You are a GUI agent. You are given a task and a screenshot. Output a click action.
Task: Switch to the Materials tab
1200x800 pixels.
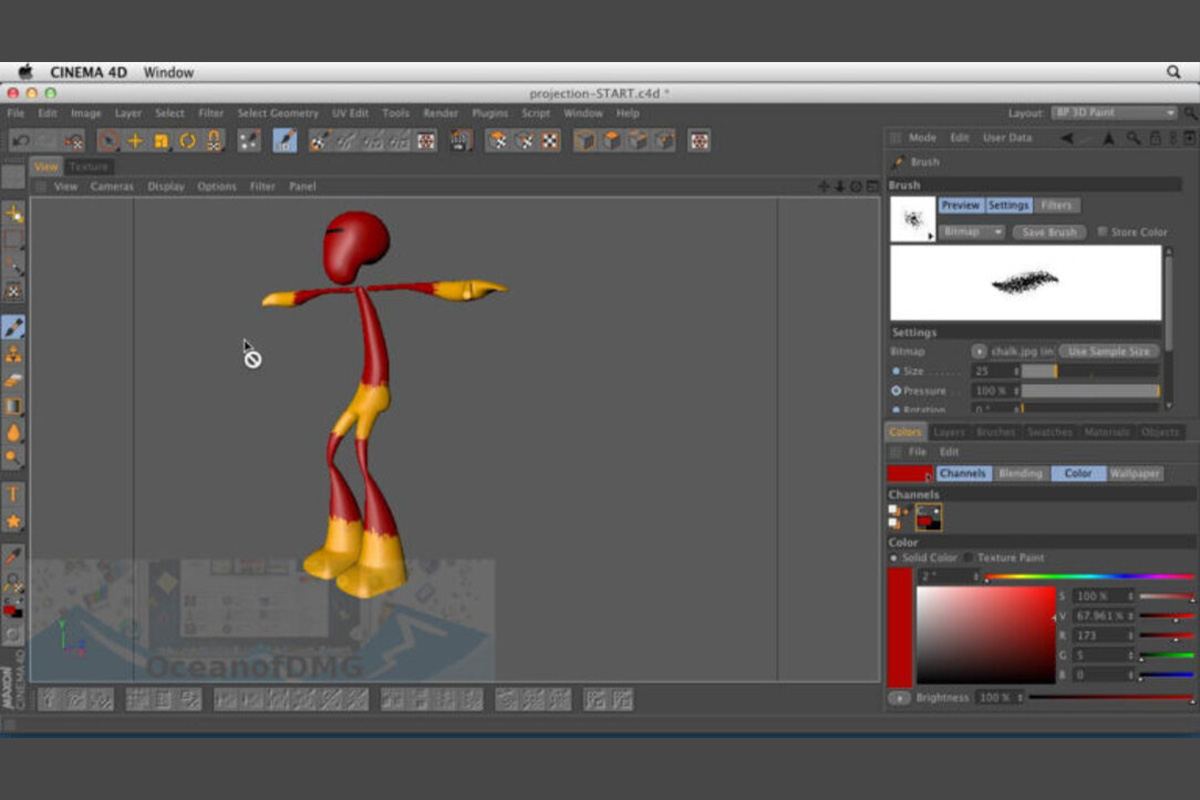tap(1107, 432)
